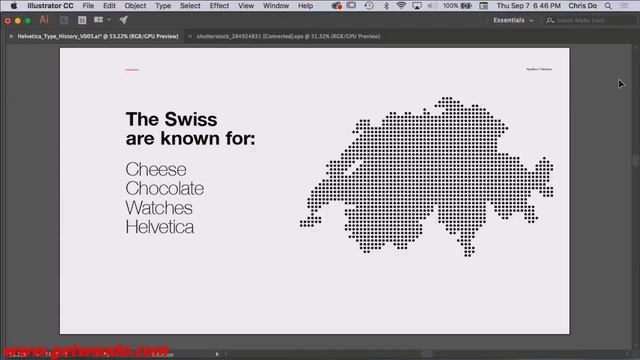Open the Edit menu
The height and width of the screenshot is (360, 640).
click(x=109, y=6)
